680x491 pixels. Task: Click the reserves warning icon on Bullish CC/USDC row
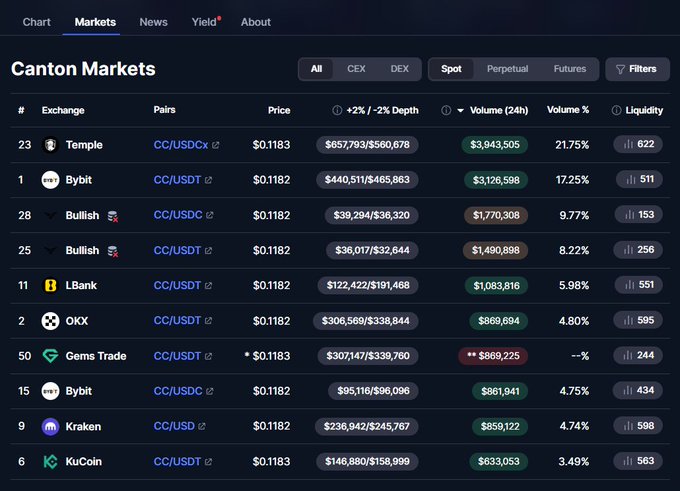[x=113, y=216]
